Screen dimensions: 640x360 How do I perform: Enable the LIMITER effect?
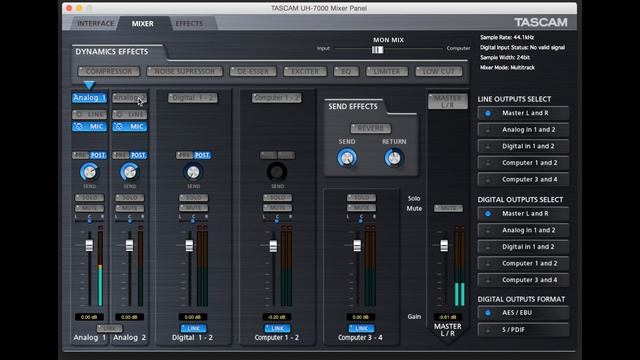[387, 71]
